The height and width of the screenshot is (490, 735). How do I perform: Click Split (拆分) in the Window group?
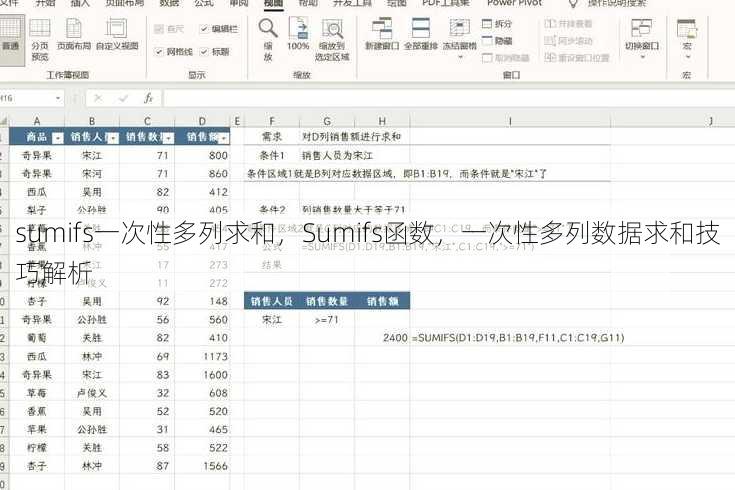(x=497, y=23)
